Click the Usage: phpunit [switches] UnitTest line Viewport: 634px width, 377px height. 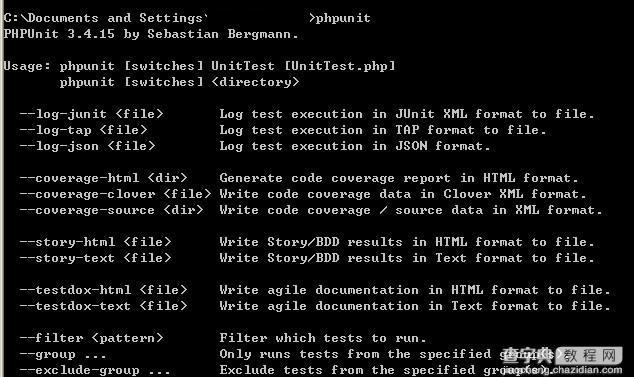200,66
